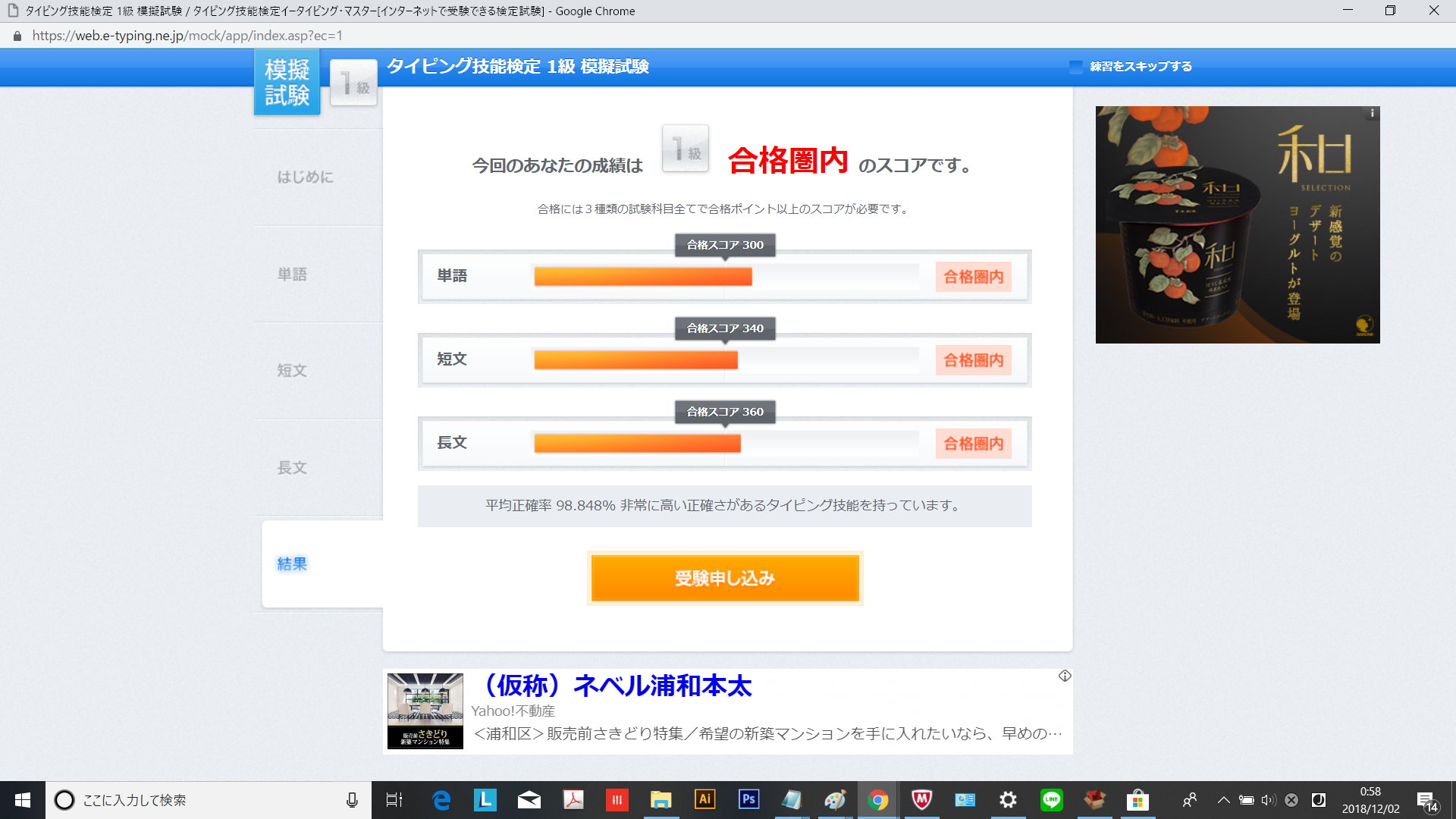
Task: Open the はじめに sidebar tab
Action: (305, 177)
